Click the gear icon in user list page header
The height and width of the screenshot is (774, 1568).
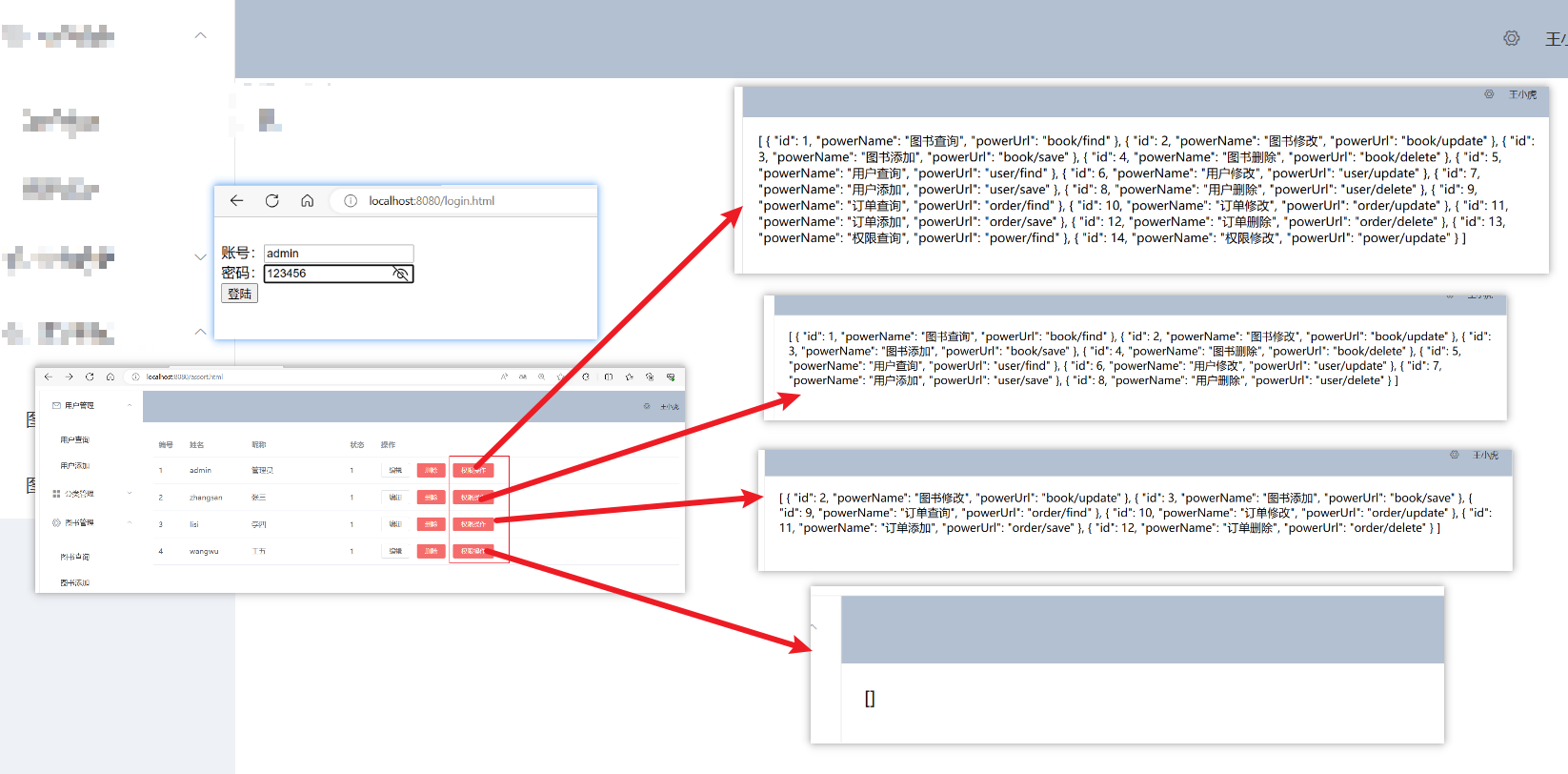pos(647,406)
